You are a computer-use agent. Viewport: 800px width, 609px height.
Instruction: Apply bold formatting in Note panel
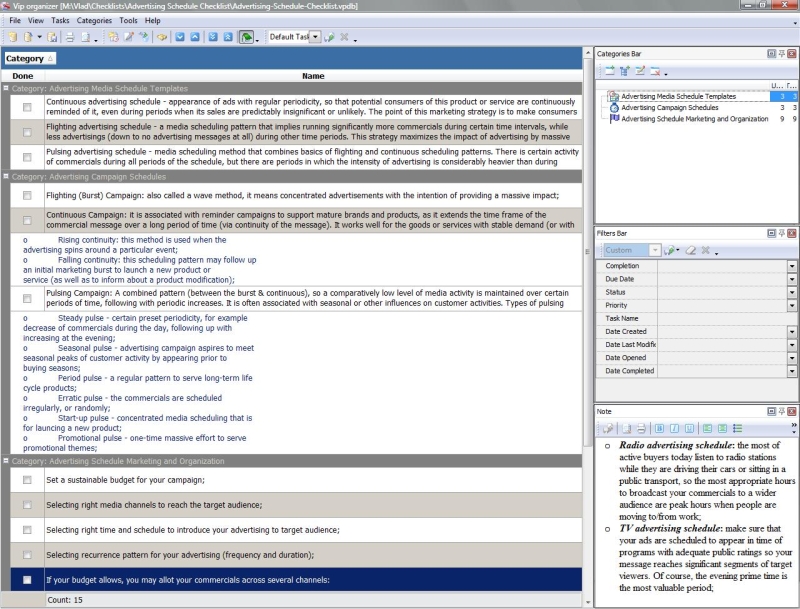pos(659,429)
